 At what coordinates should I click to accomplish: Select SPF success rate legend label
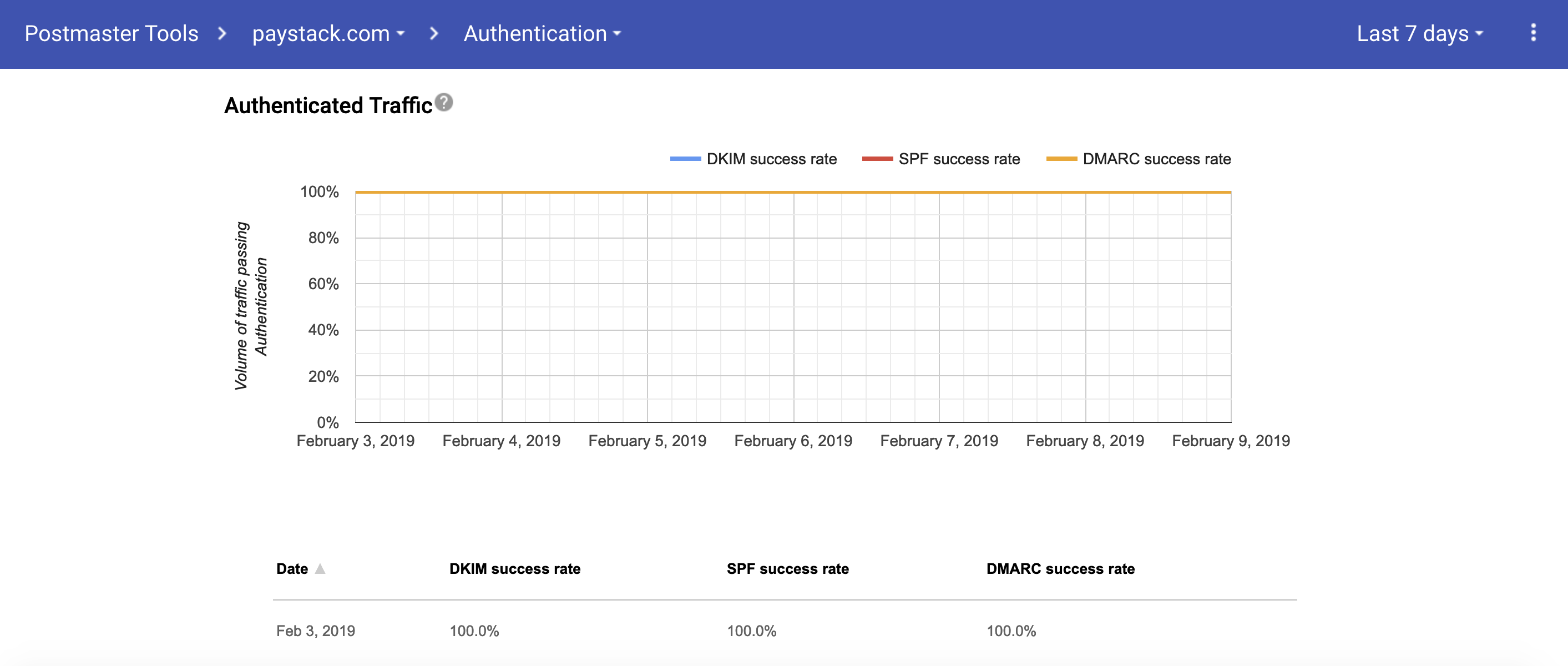click(959, 159)
